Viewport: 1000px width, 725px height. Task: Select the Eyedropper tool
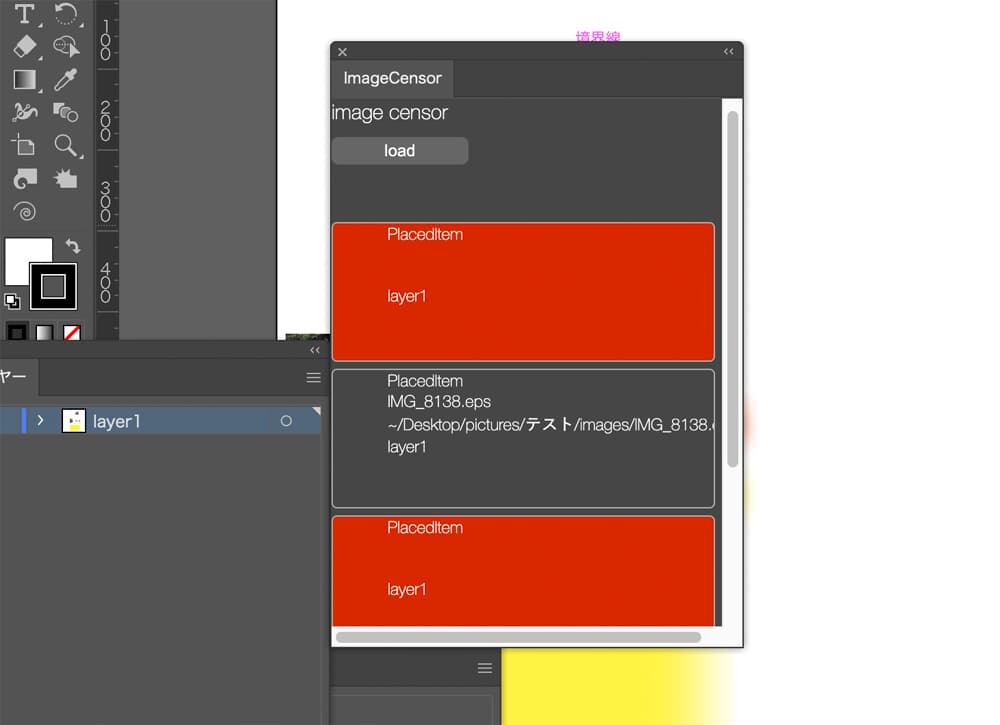pos(66,79)
